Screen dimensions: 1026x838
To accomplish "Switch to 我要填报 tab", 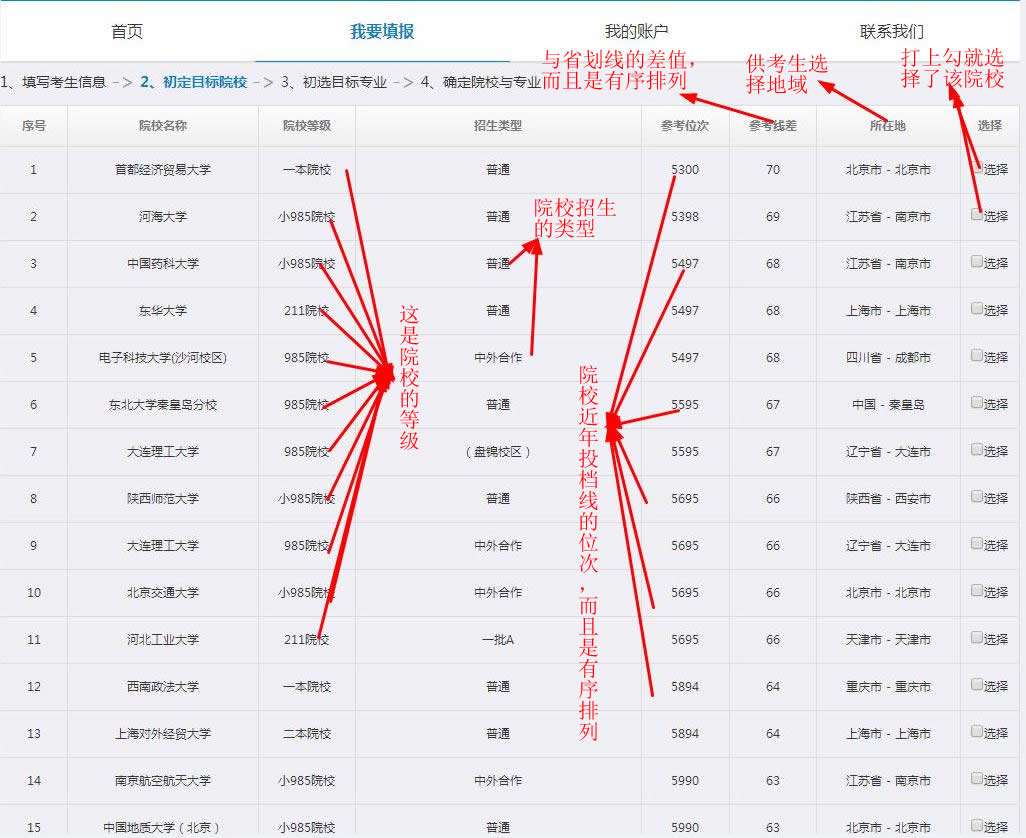I will pyautogui.click(x=382, y=31).
